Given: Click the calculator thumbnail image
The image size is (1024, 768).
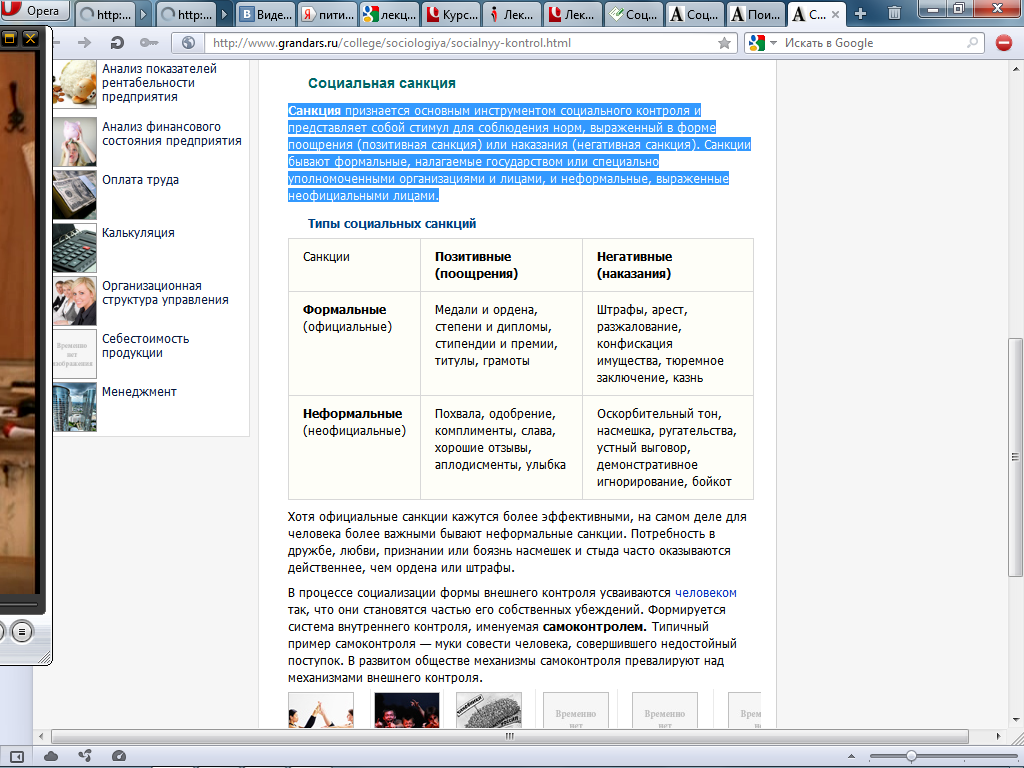Looking at the screenshot, I should (x=74, y=248).
